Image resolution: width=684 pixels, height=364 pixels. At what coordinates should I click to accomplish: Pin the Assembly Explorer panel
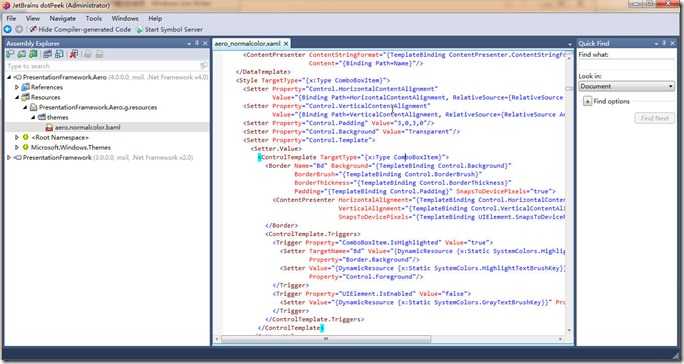[x=197, y=43]
